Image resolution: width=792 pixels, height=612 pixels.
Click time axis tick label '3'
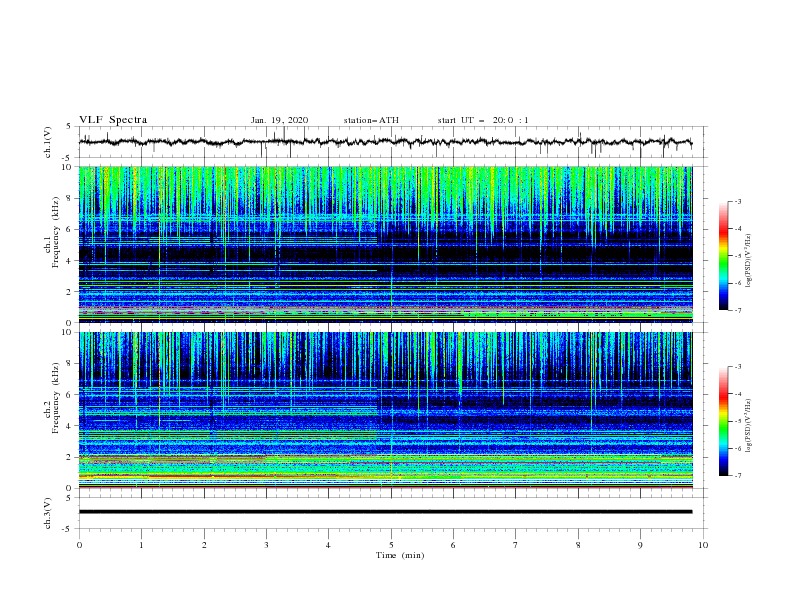coord(266,545)
